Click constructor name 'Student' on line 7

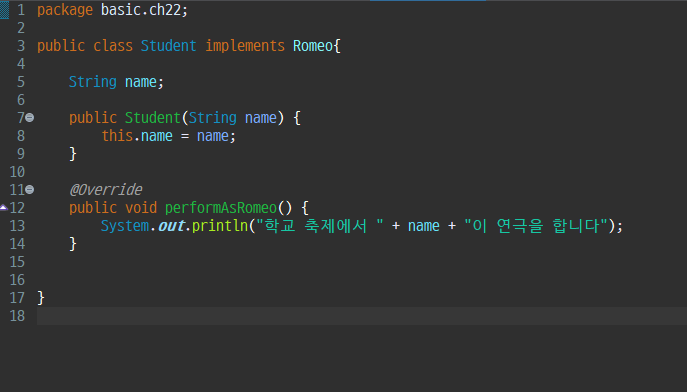click(x=153, y=117)
